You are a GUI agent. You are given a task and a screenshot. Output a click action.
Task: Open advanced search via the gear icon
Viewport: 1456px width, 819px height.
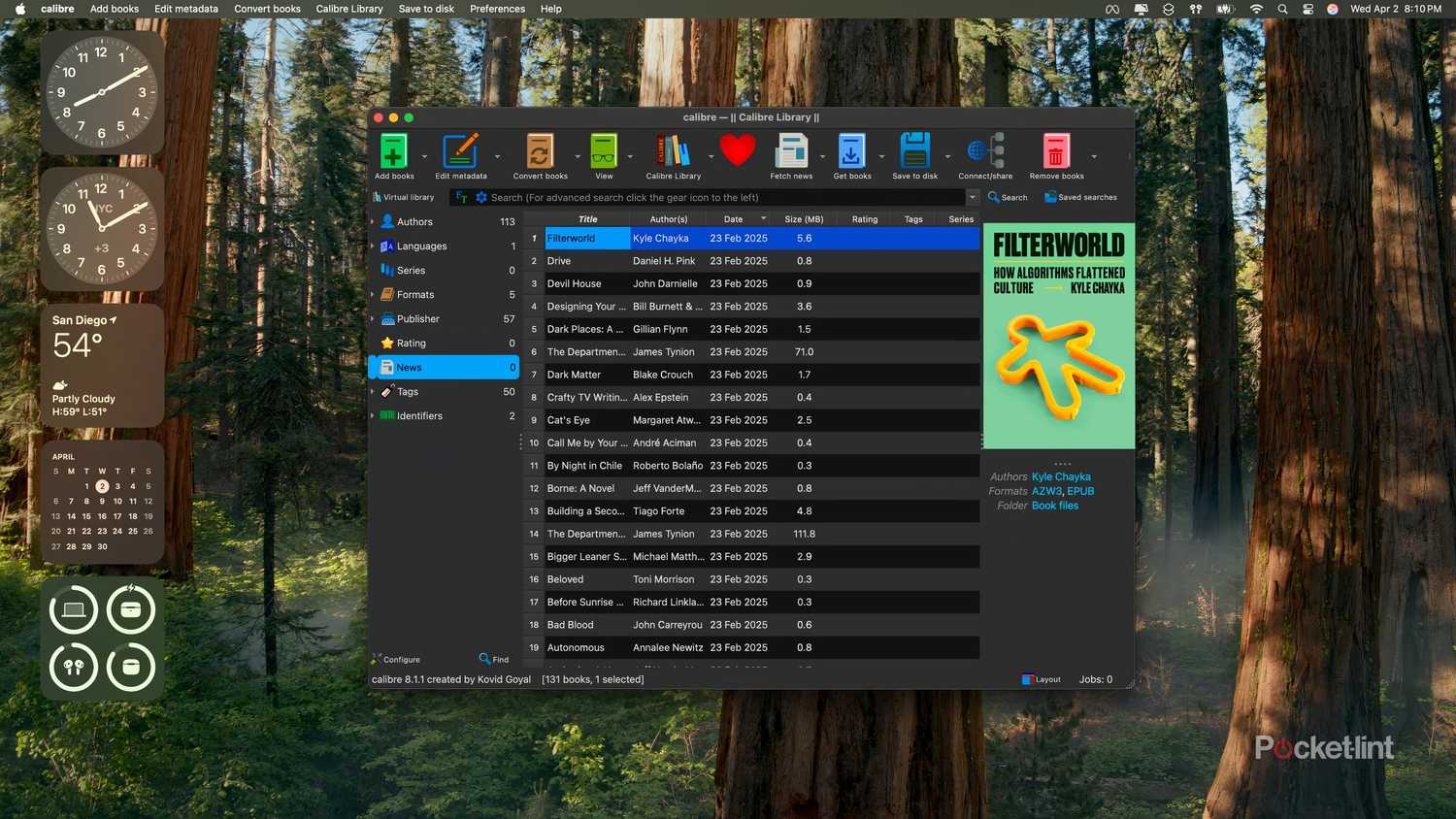coord(481,197)
